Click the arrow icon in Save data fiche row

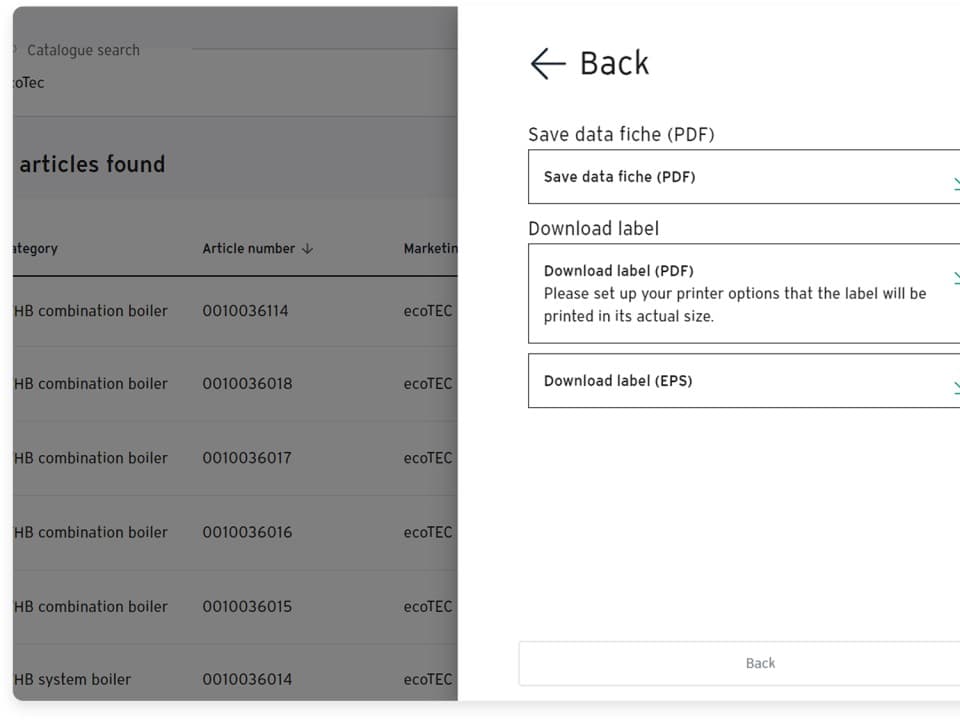(x=955, y=184)
